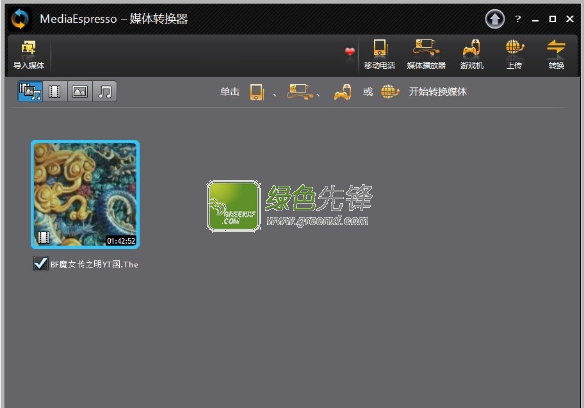Open the help question mark icon
584x408 pixels.
point(518,19)
